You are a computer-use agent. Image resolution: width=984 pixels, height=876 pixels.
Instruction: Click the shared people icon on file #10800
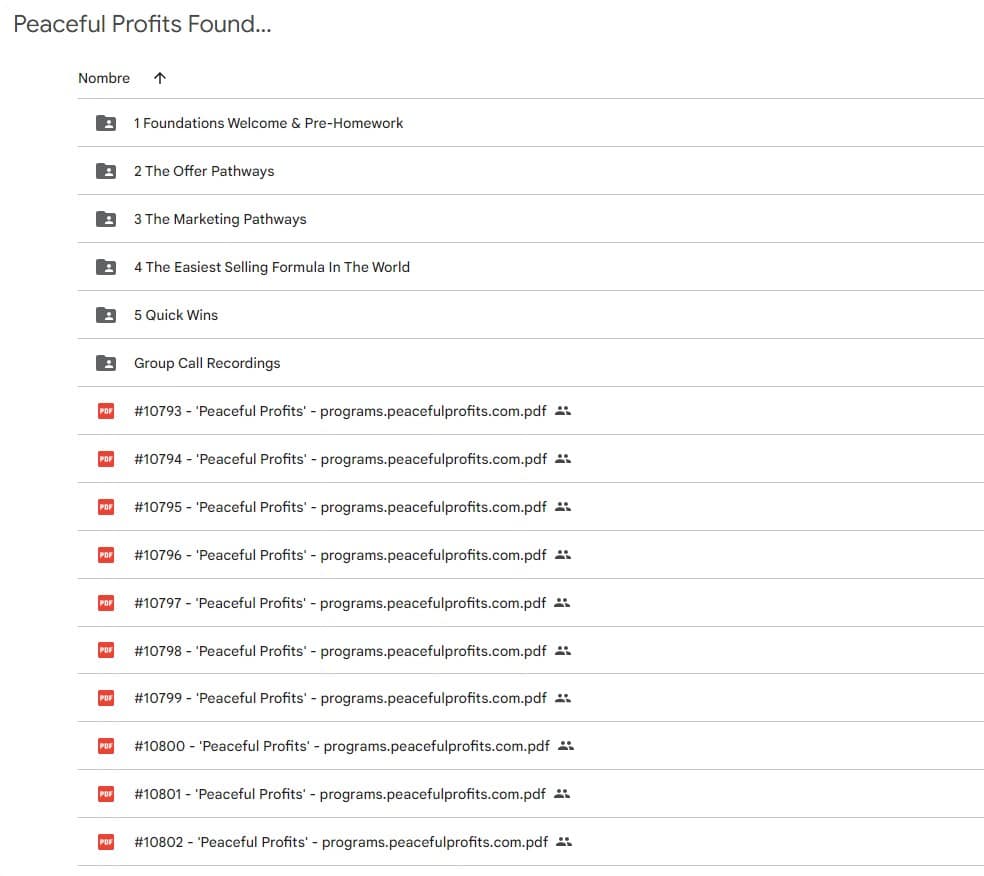tap(566, 746)
